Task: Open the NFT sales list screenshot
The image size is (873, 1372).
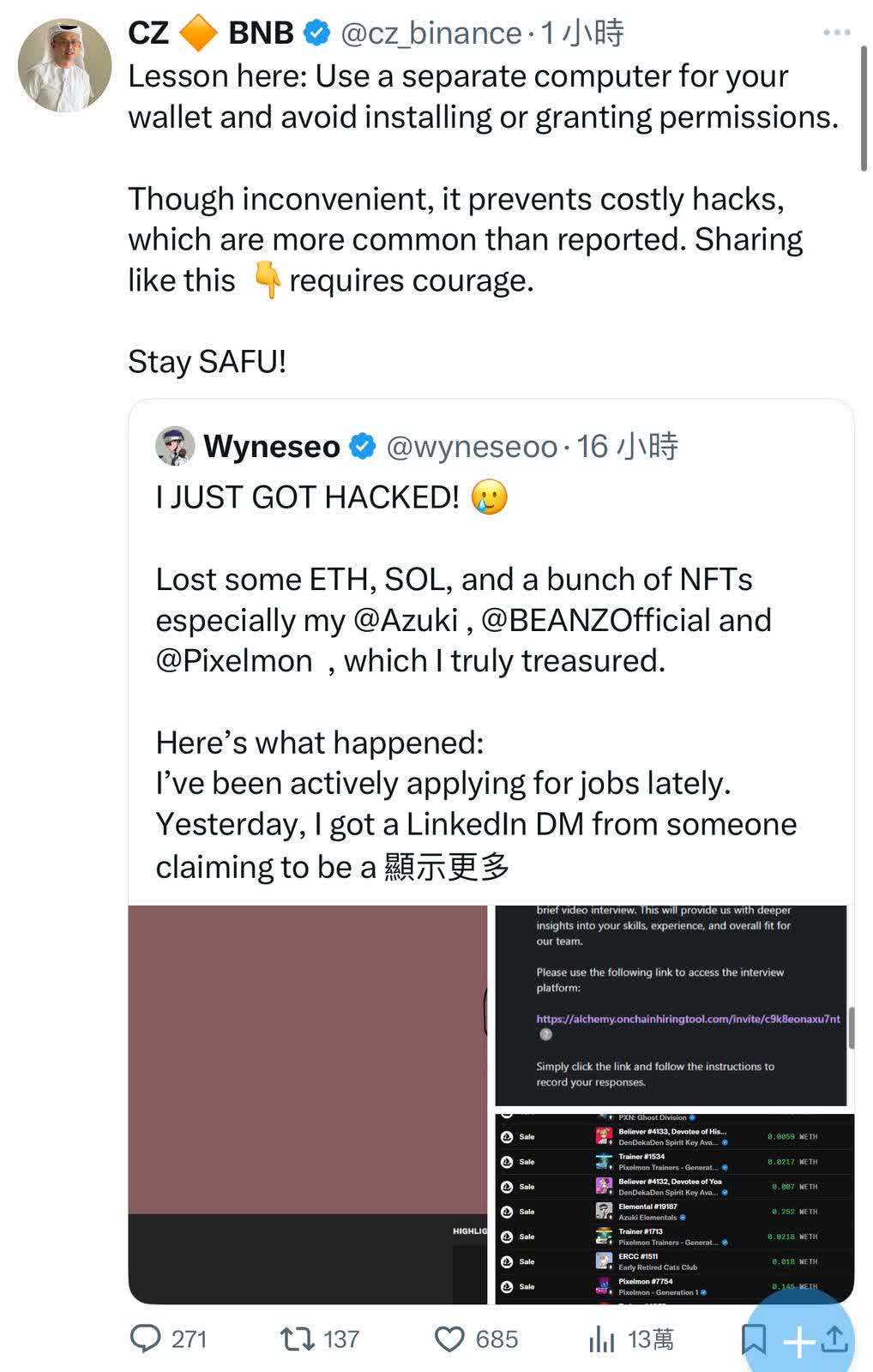Action: point(674,1209)
